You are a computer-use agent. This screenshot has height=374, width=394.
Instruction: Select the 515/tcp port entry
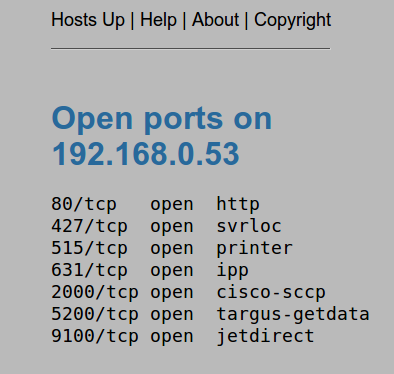pyautogui.click(x=89, y=248)
